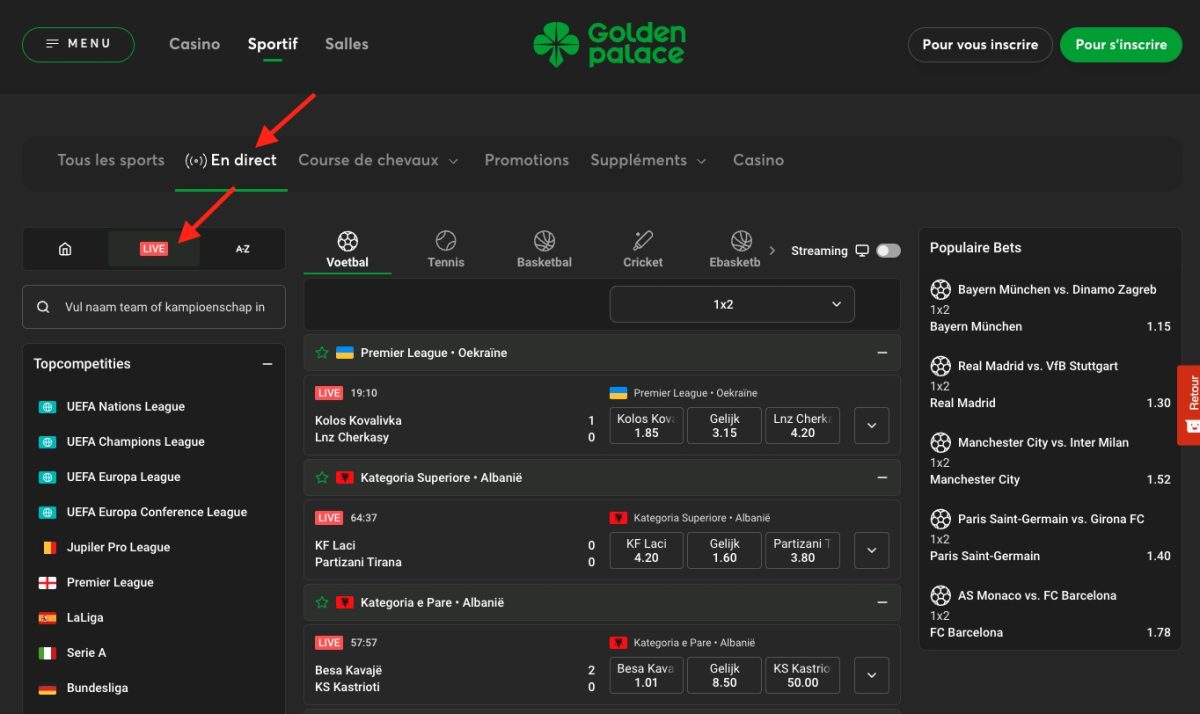Expand the Suppléments menu
Viewport: 1200px width, 714px height.
[648, 160]
